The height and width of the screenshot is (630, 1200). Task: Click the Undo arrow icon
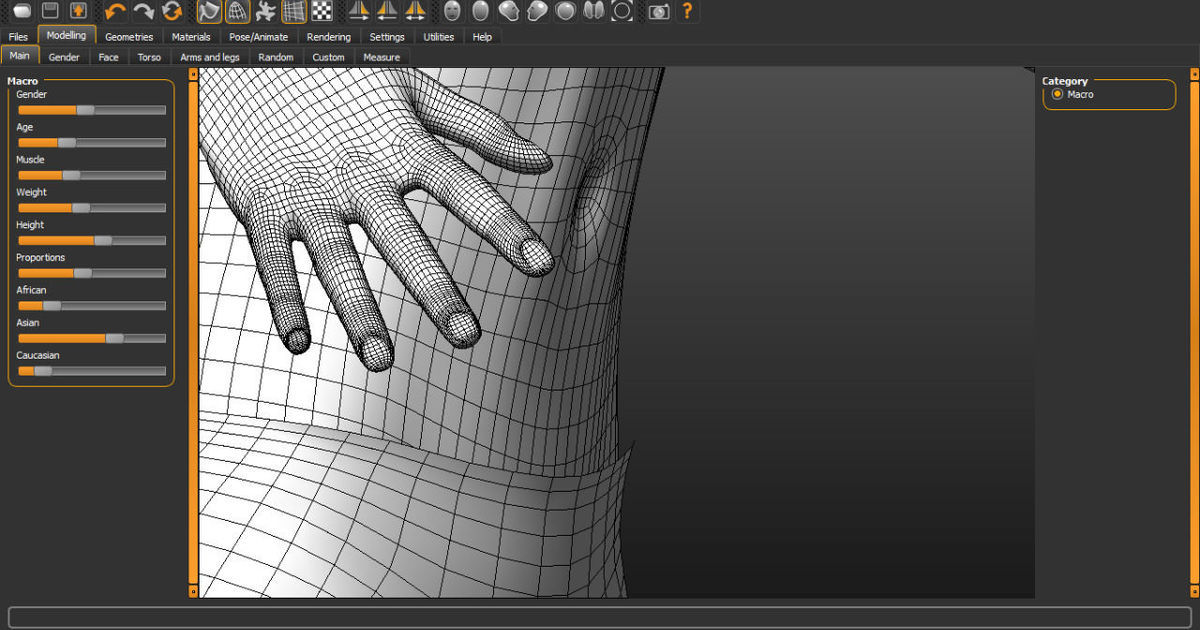[x=116, y=12]
